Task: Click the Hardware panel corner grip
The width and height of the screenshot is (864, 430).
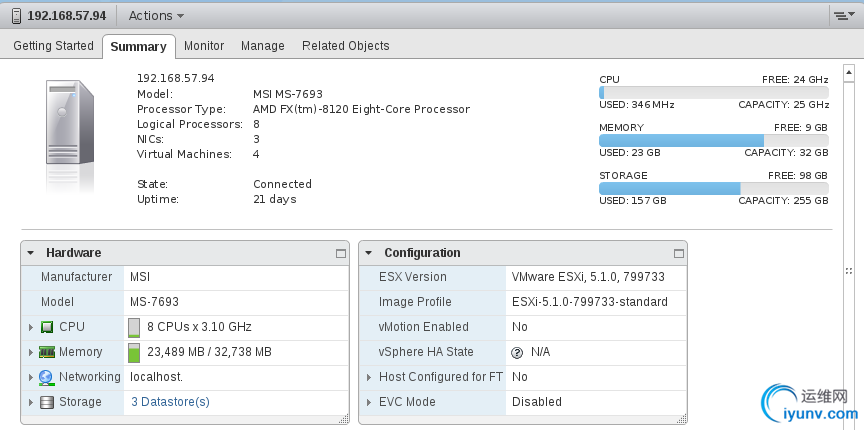Action: [x=344, y=419]
